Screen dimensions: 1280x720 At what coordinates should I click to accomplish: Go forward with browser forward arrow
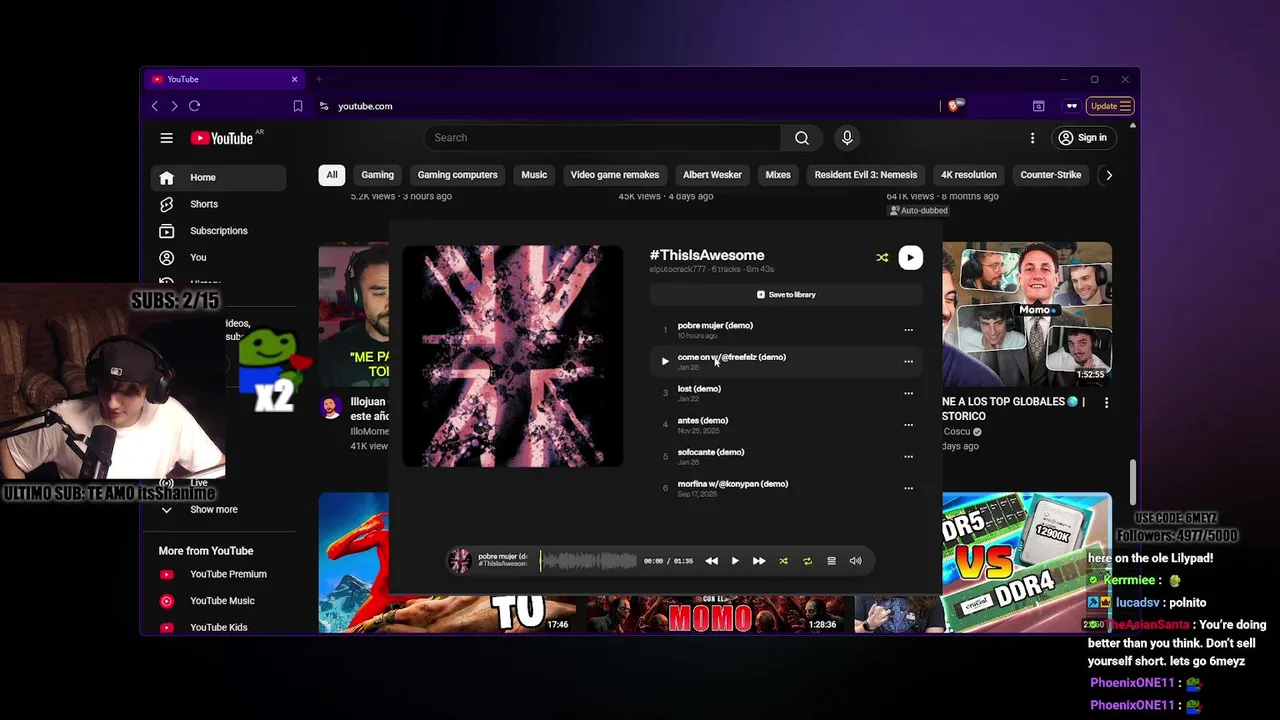pos(174,106)
